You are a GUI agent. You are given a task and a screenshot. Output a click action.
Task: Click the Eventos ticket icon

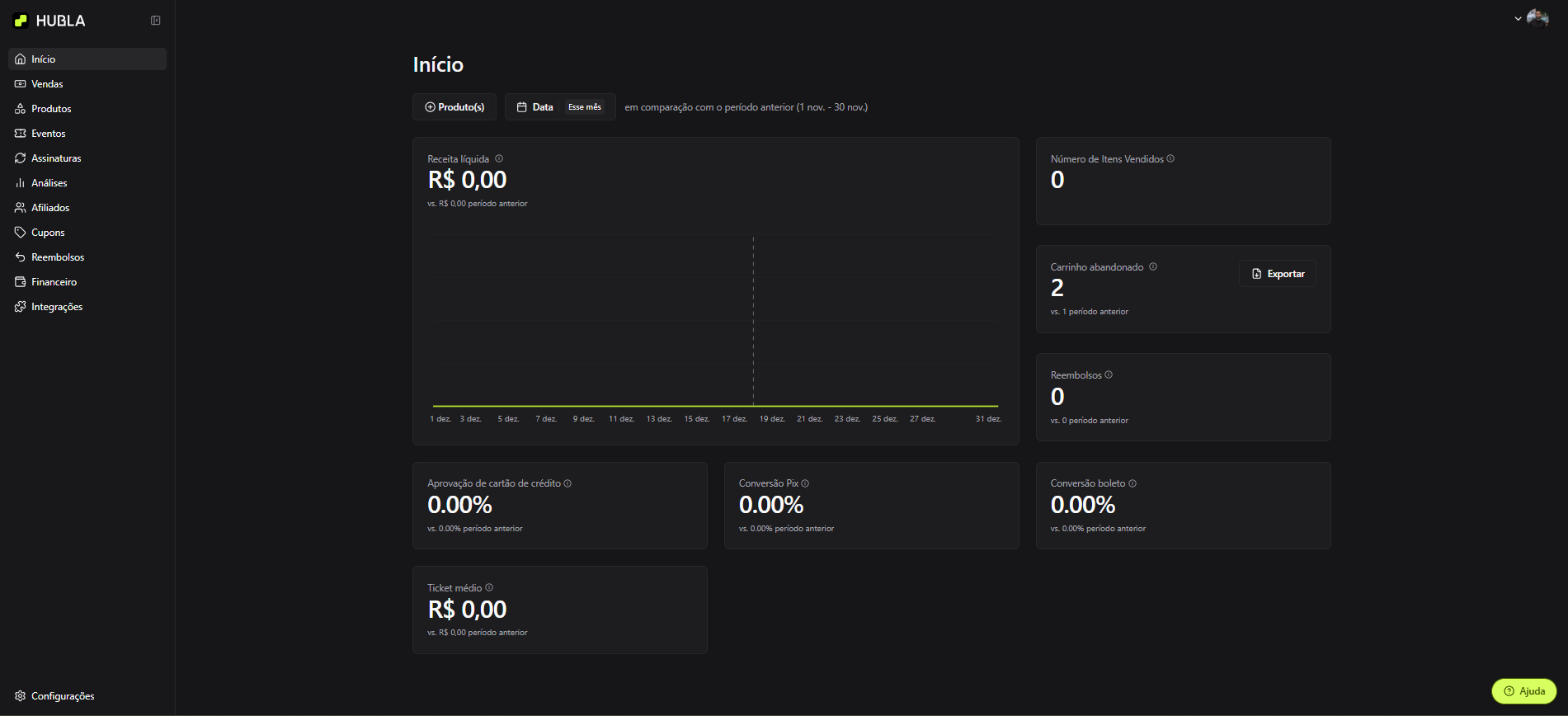point(21,134)
